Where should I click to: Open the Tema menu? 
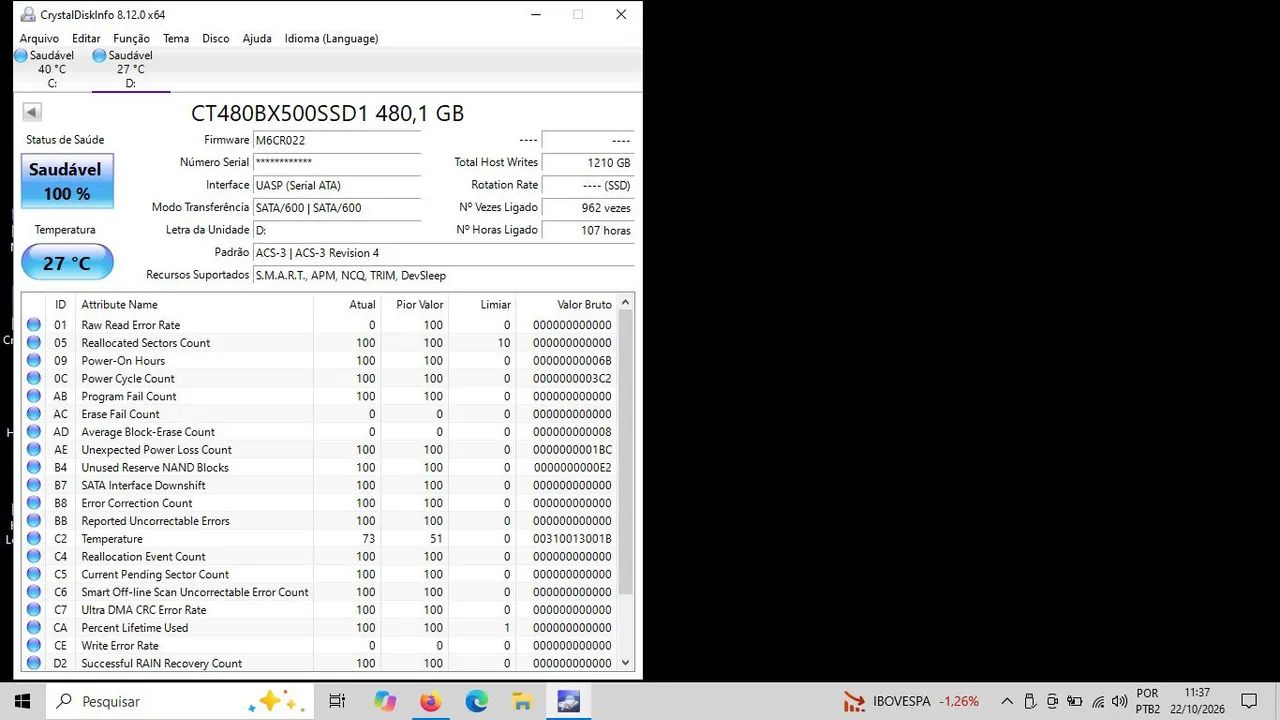tap(176, 38)
